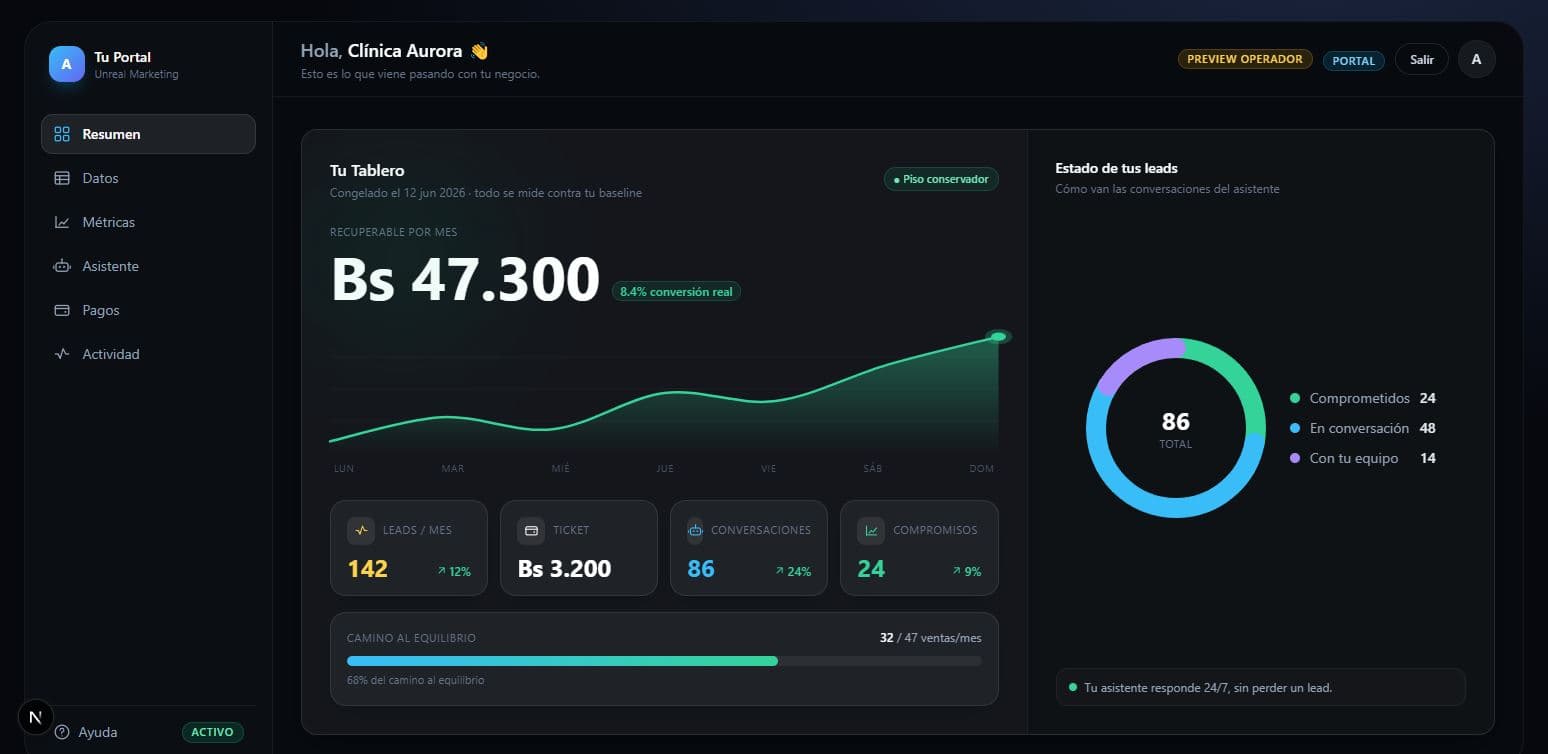Click the Compromisos chart icon
1548x754 pixels.
[x=871, y=530]
